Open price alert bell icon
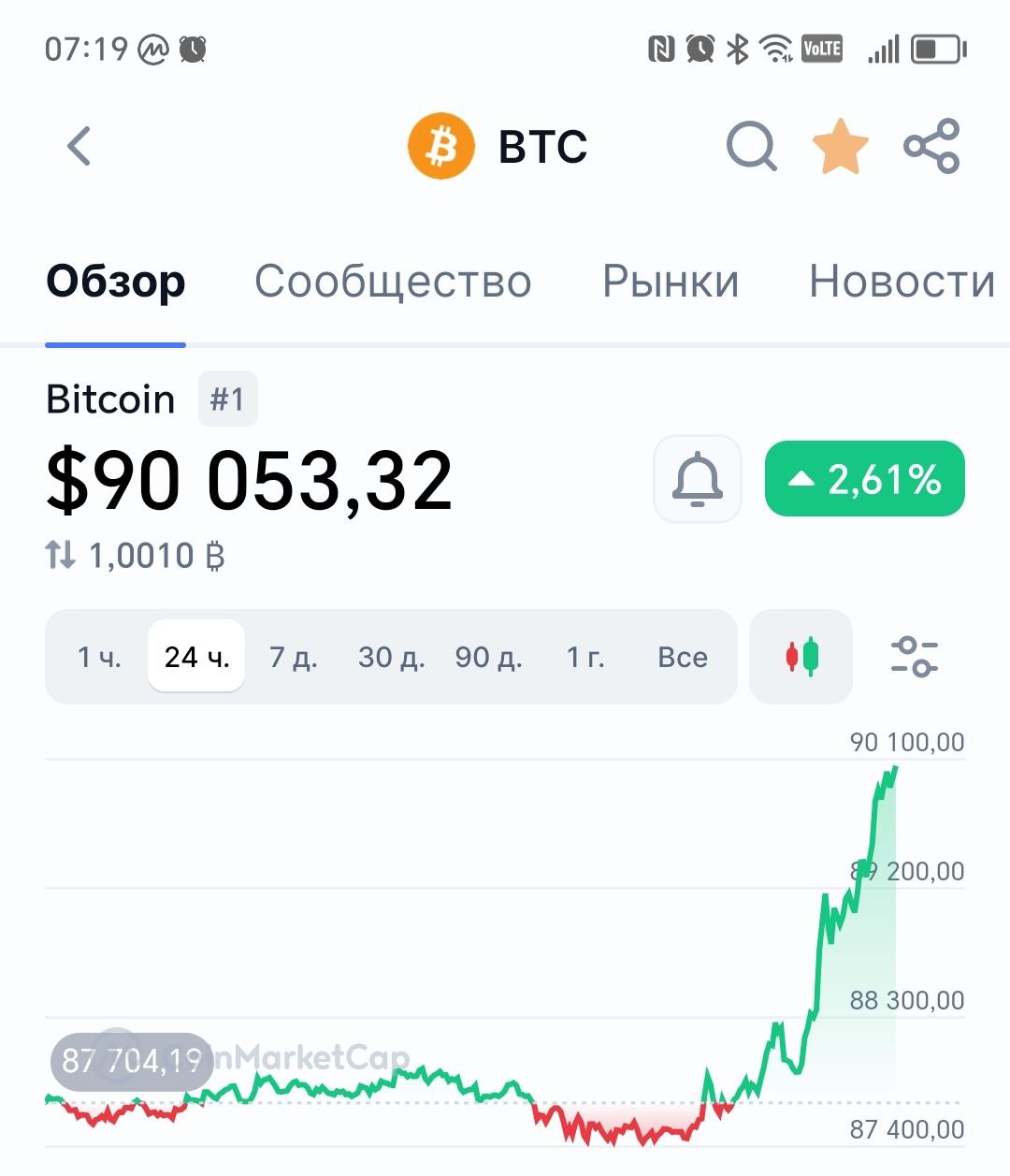This screenshot has height=1176, width=1010. coord(698,479)
